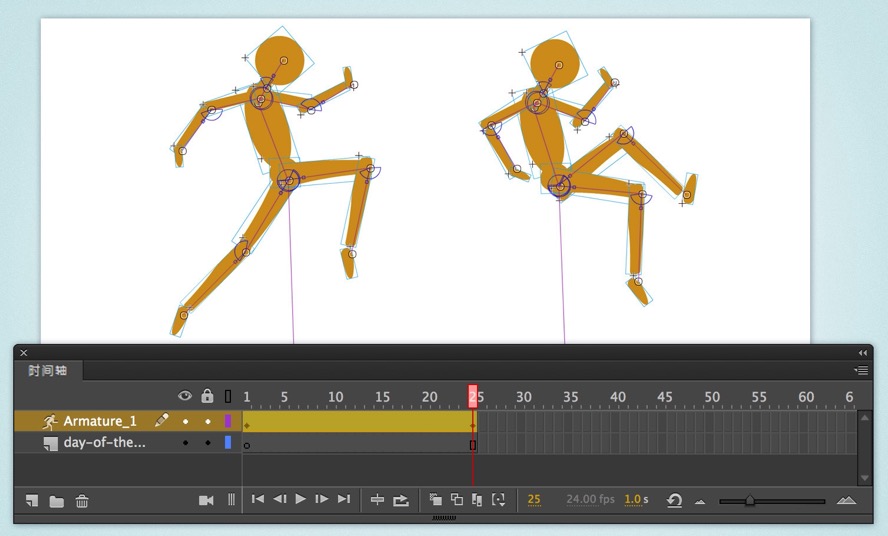
Task: Step forward one frame
Action: click(x=322, y=499)
